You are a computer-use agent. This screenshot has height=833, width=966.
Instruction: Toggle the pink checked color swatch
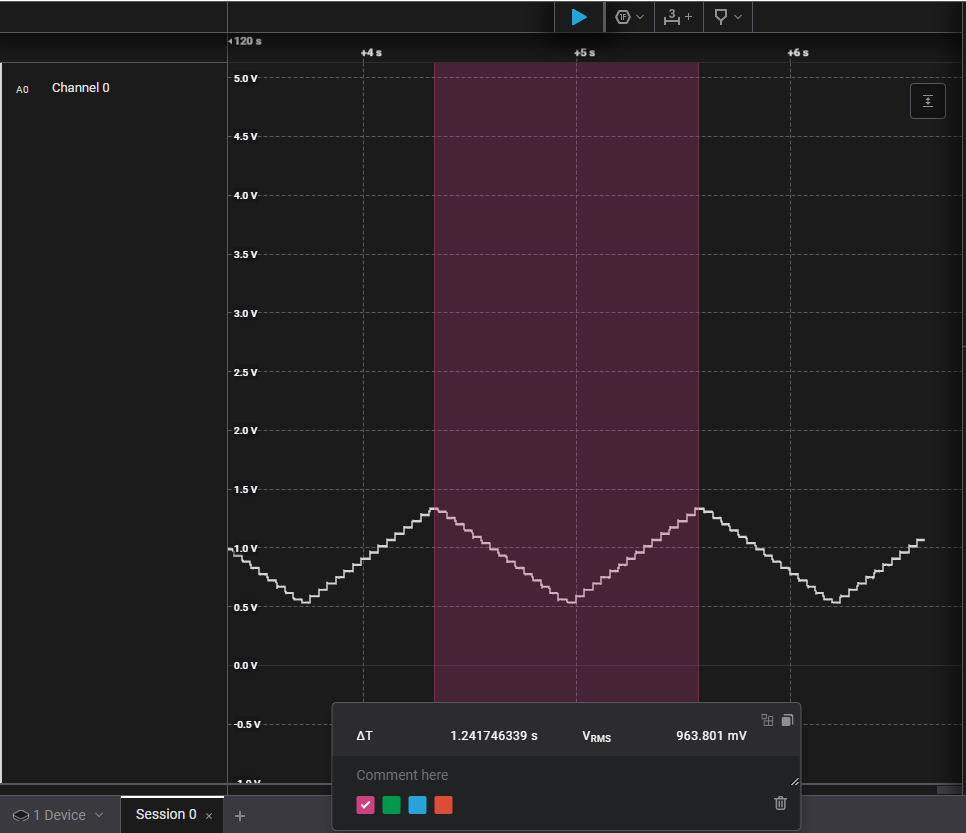[x=365, y=804]
